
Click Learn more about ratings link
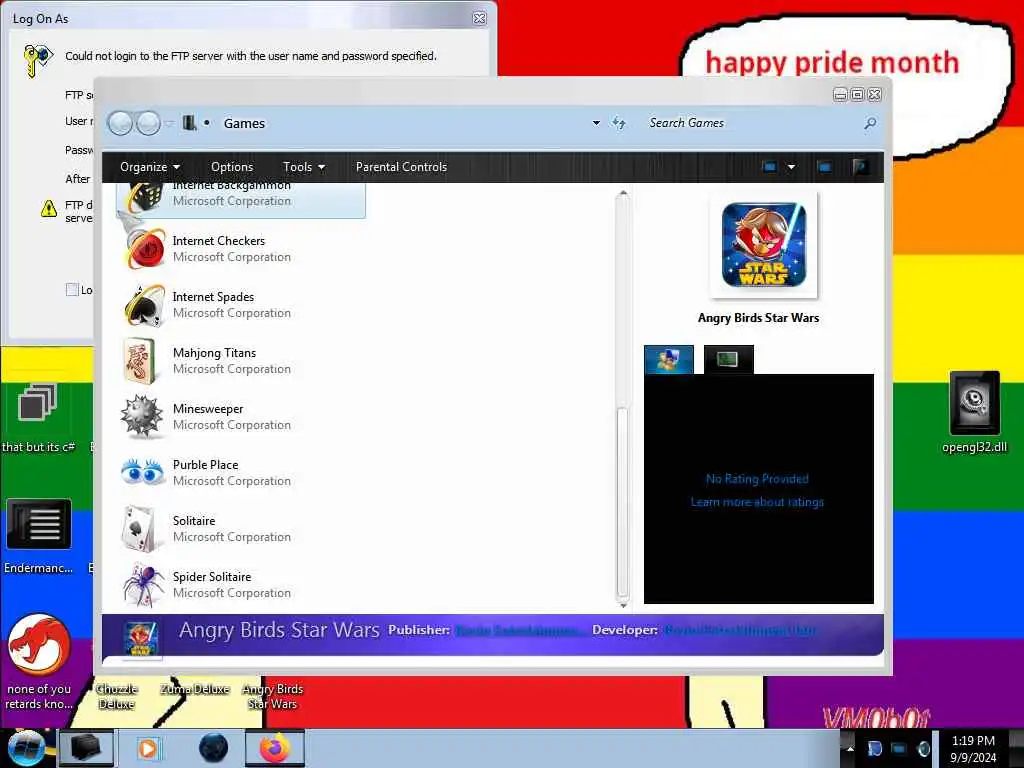(757, 502)
